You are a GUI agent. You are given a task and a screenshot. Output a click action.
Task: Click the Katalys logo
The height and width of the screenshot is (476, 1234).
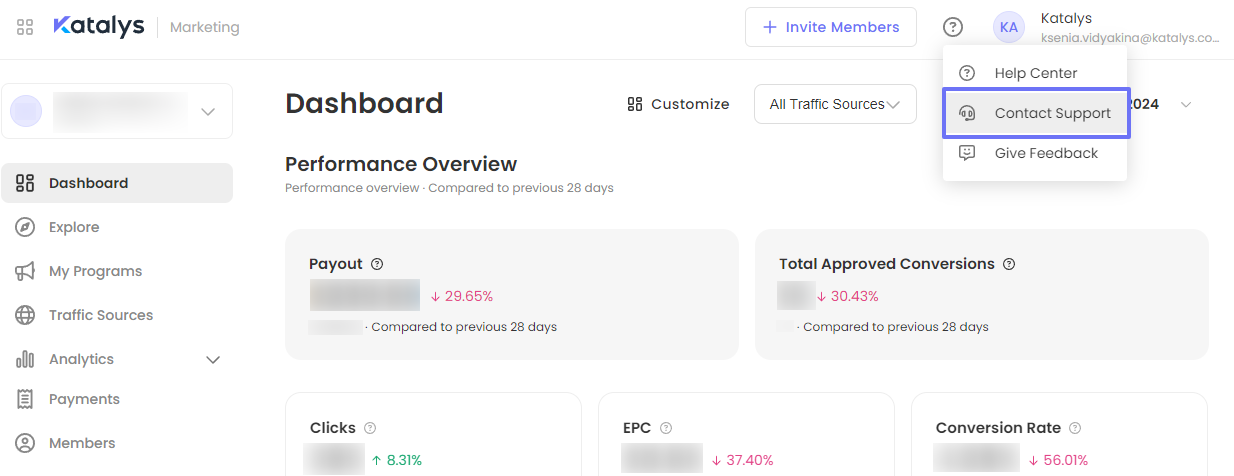pos(98,27)
